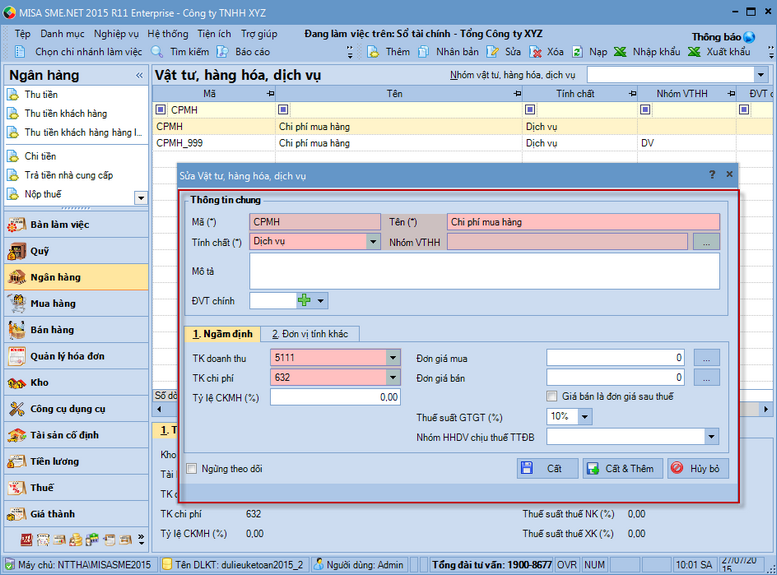The width and height of the screenshot is (777, 575).
Task: Click the Chọn chi nhánh làm việc icon
Action: 20,52
